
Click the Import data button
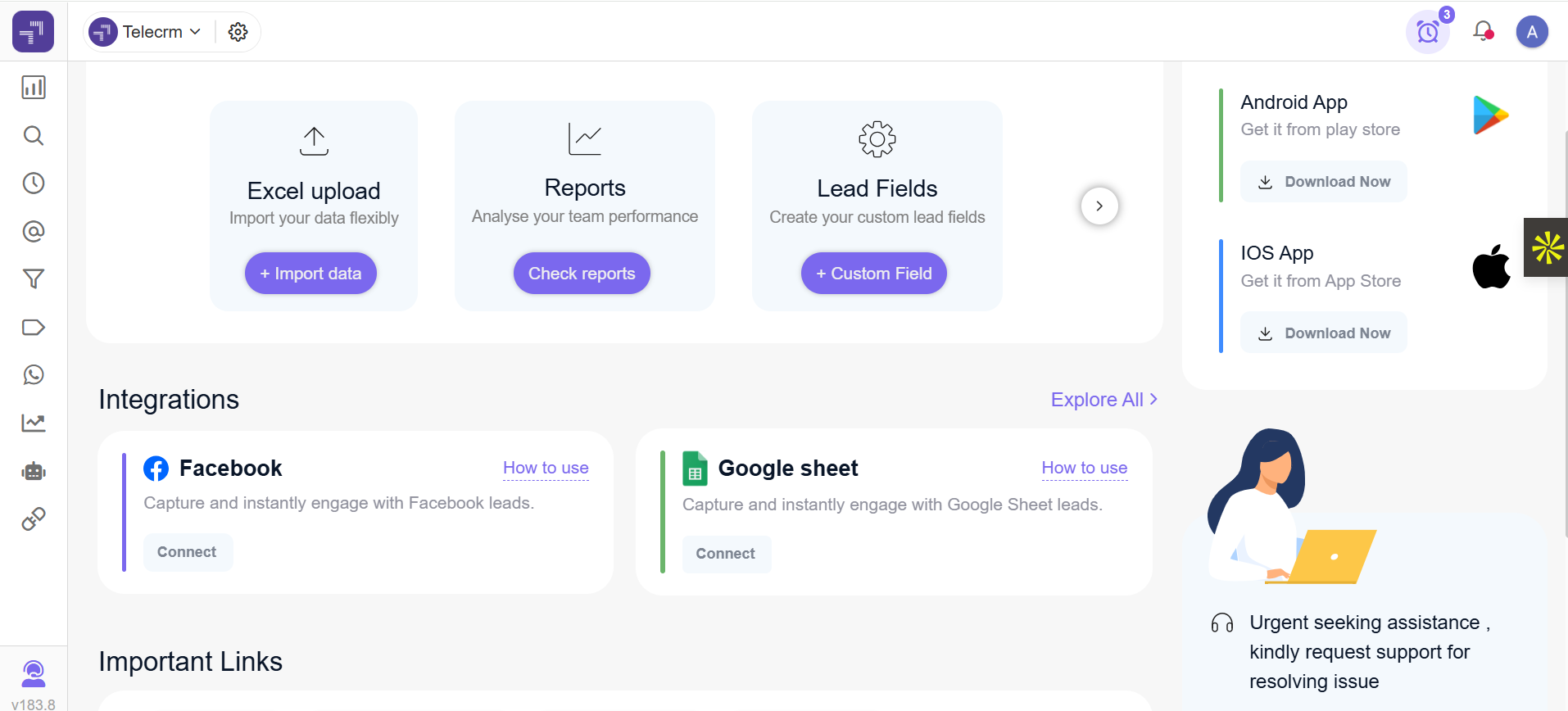(x=310, y=274)
